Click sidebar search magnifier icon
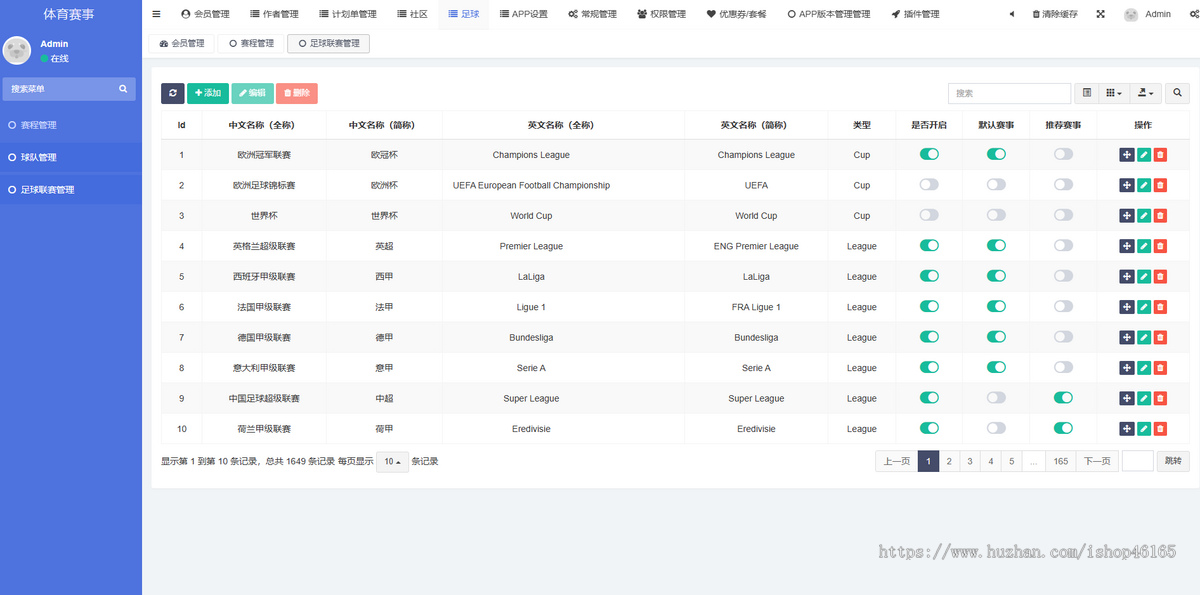This screenshot has width=1200, height=595. point(123,89)
